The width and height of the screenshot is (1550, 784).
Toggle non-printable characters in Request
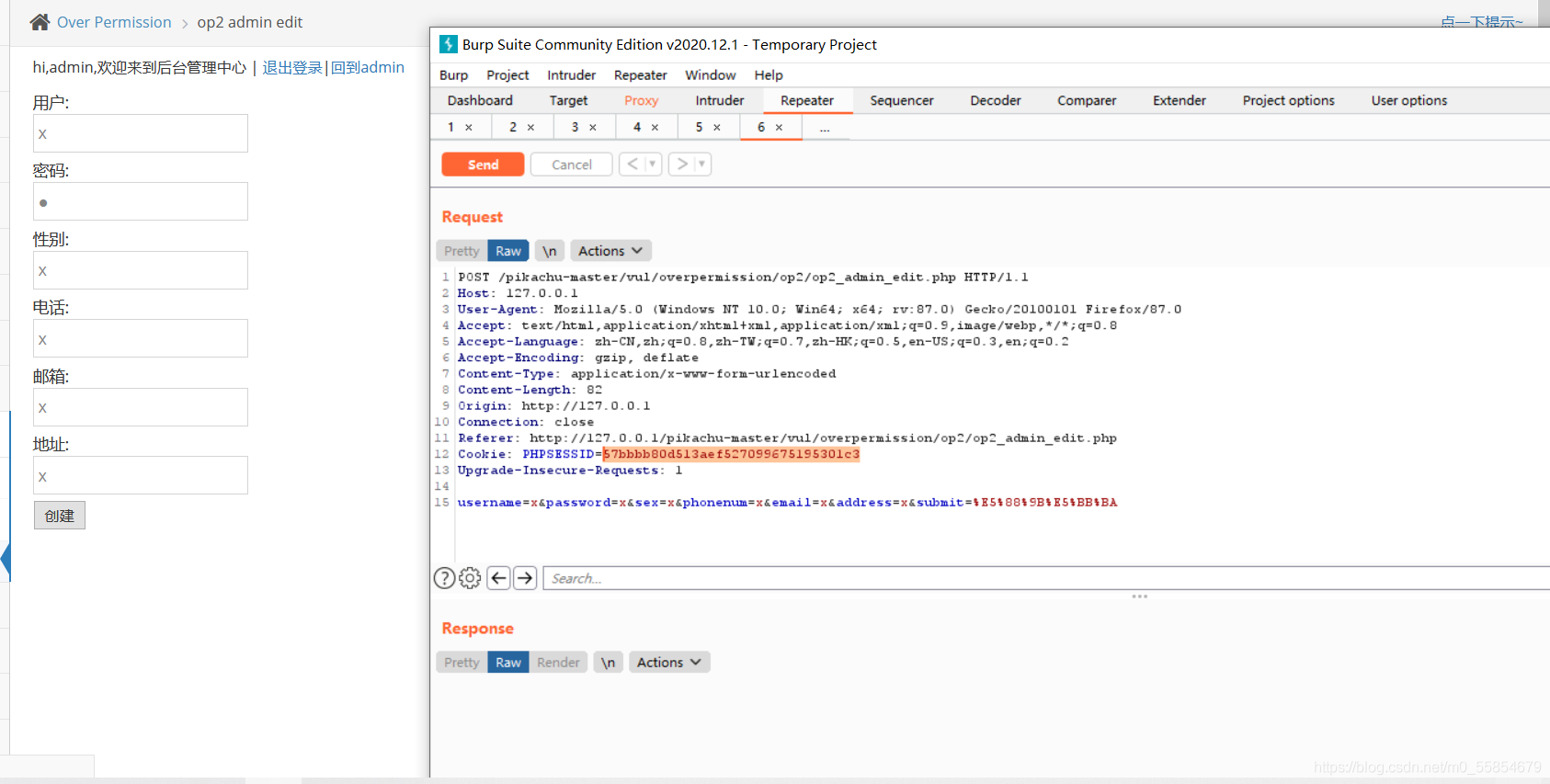550,251
